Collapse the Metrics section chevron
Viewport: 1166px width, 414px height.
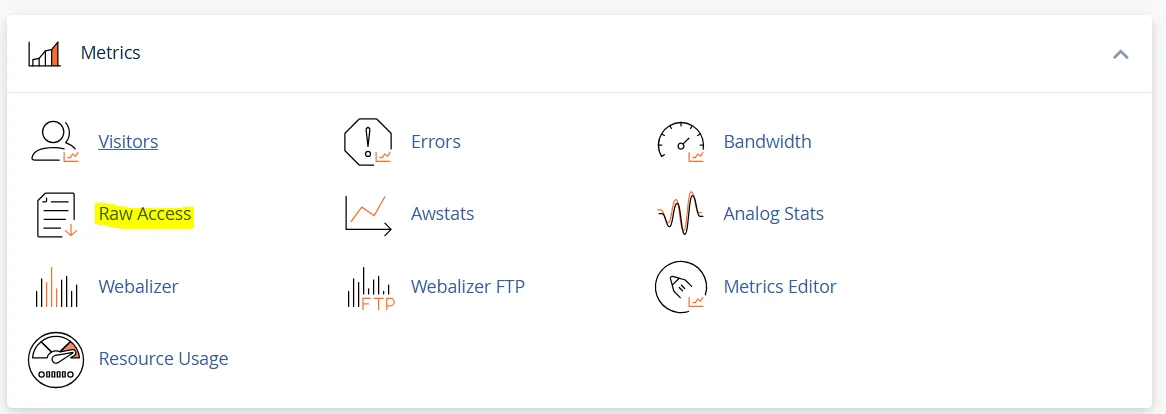(x=1120, y=54)
